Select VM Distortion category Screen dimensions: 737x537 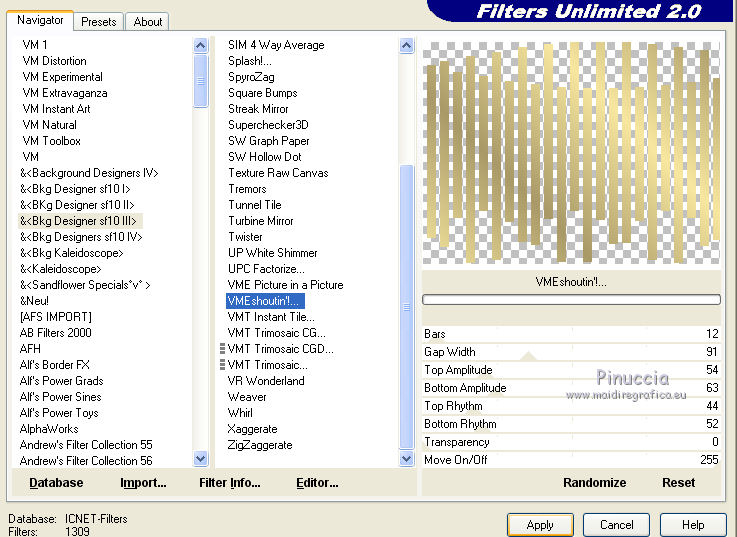pos(55,61)
